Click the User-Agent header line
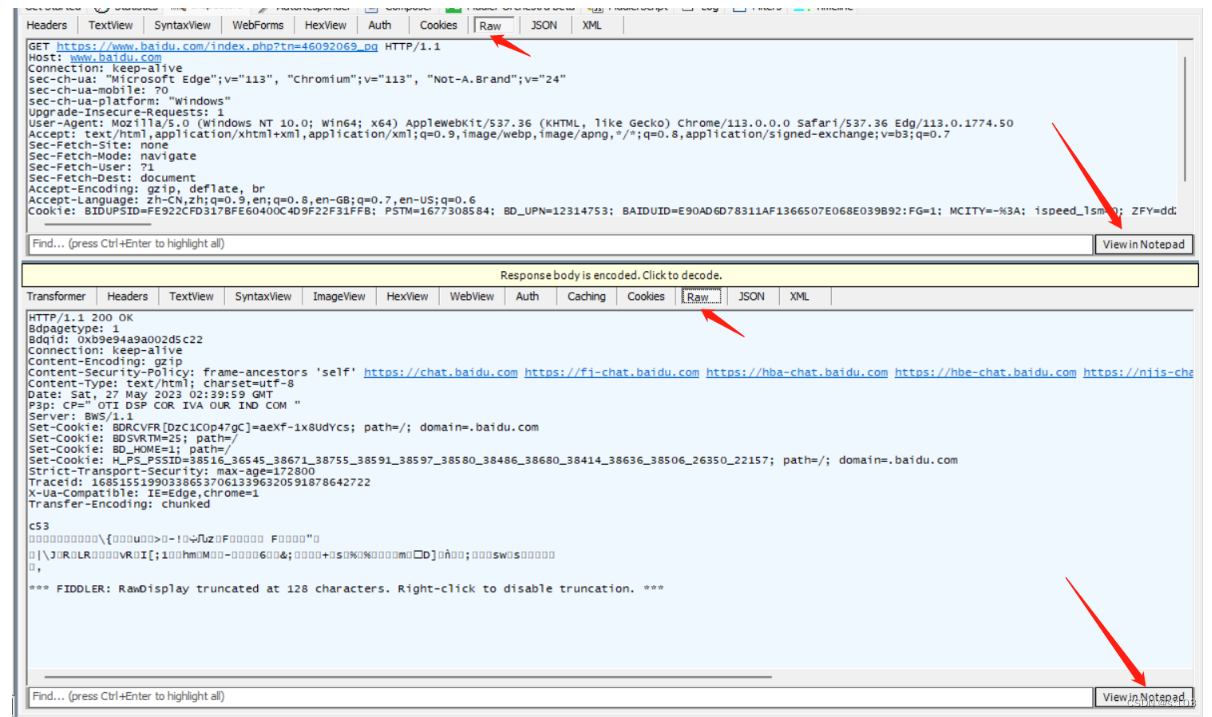This screenshot has width=1212, height=717. [x=520, y=124]
